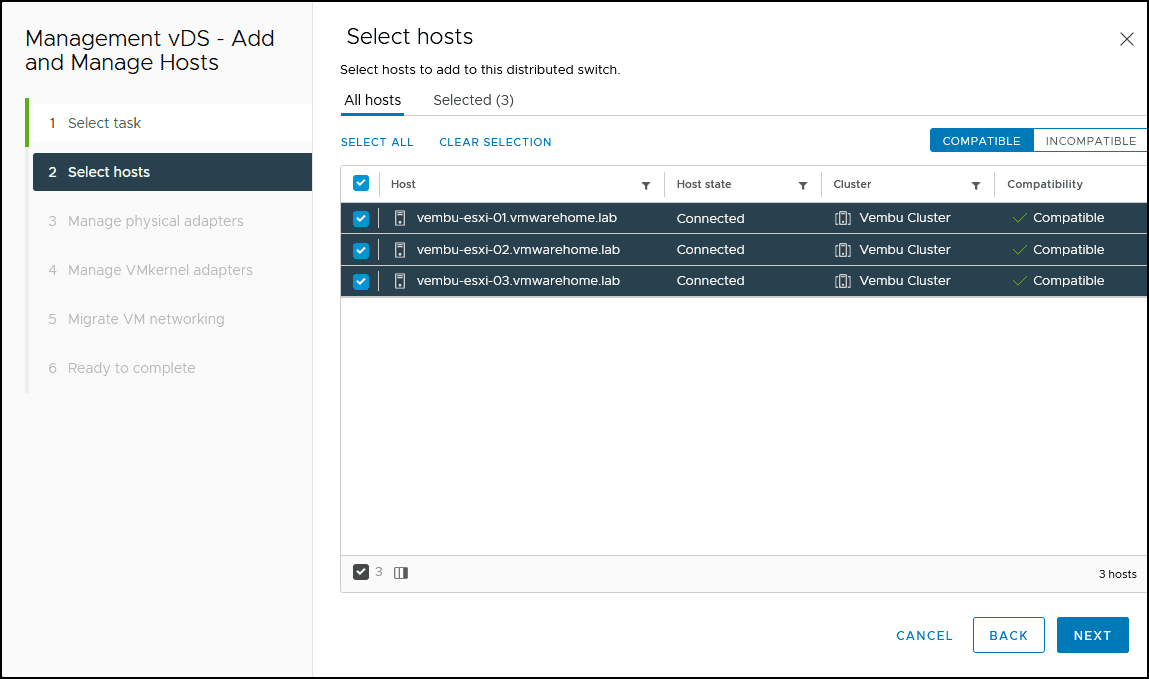The image size is (1149, 679).
Task: Click the Vembu Cluster icon in third row
Action: coord(843,281)
